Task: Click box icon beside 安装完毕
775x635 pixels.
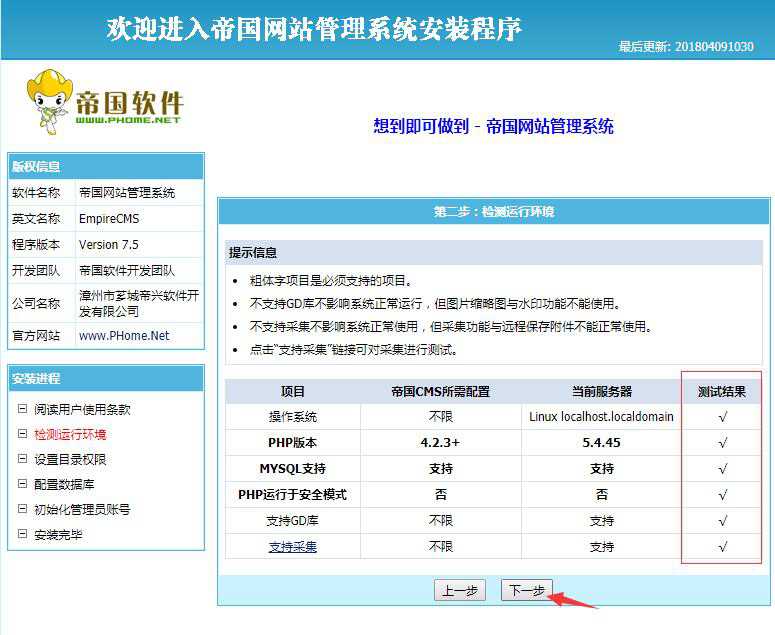Action: tap(22, 534)
